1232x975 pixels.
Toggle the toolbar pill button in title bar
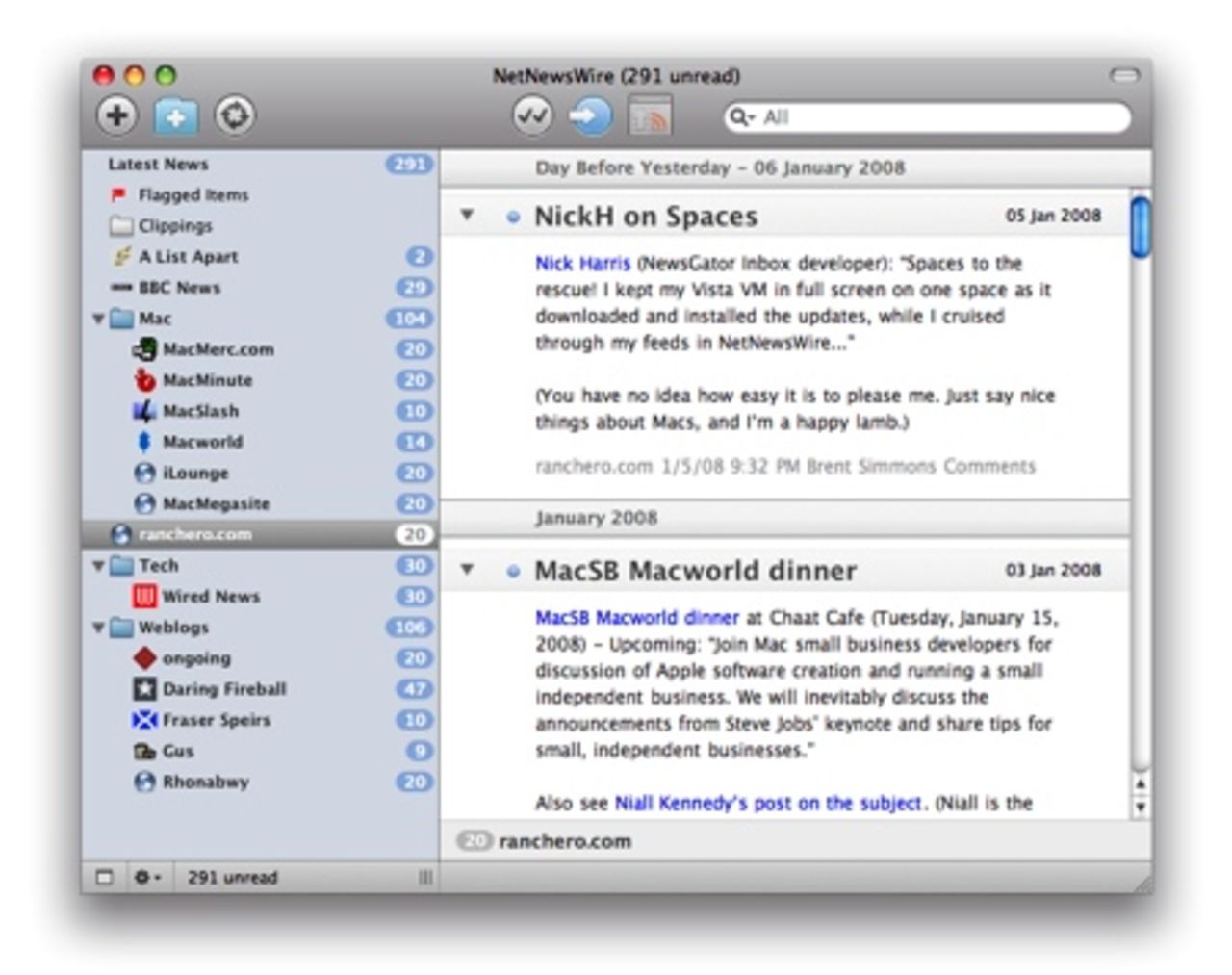(x=1124, y=75)
